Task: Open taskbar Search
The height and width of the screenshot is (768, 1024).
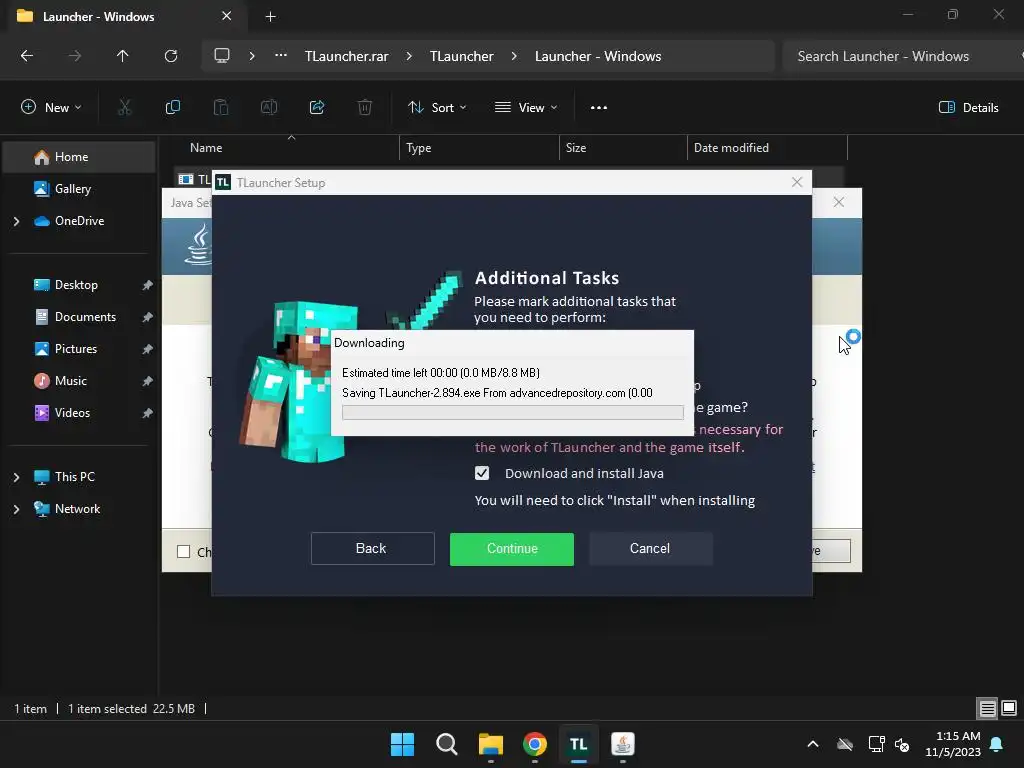Action: [x=447, y=744]
